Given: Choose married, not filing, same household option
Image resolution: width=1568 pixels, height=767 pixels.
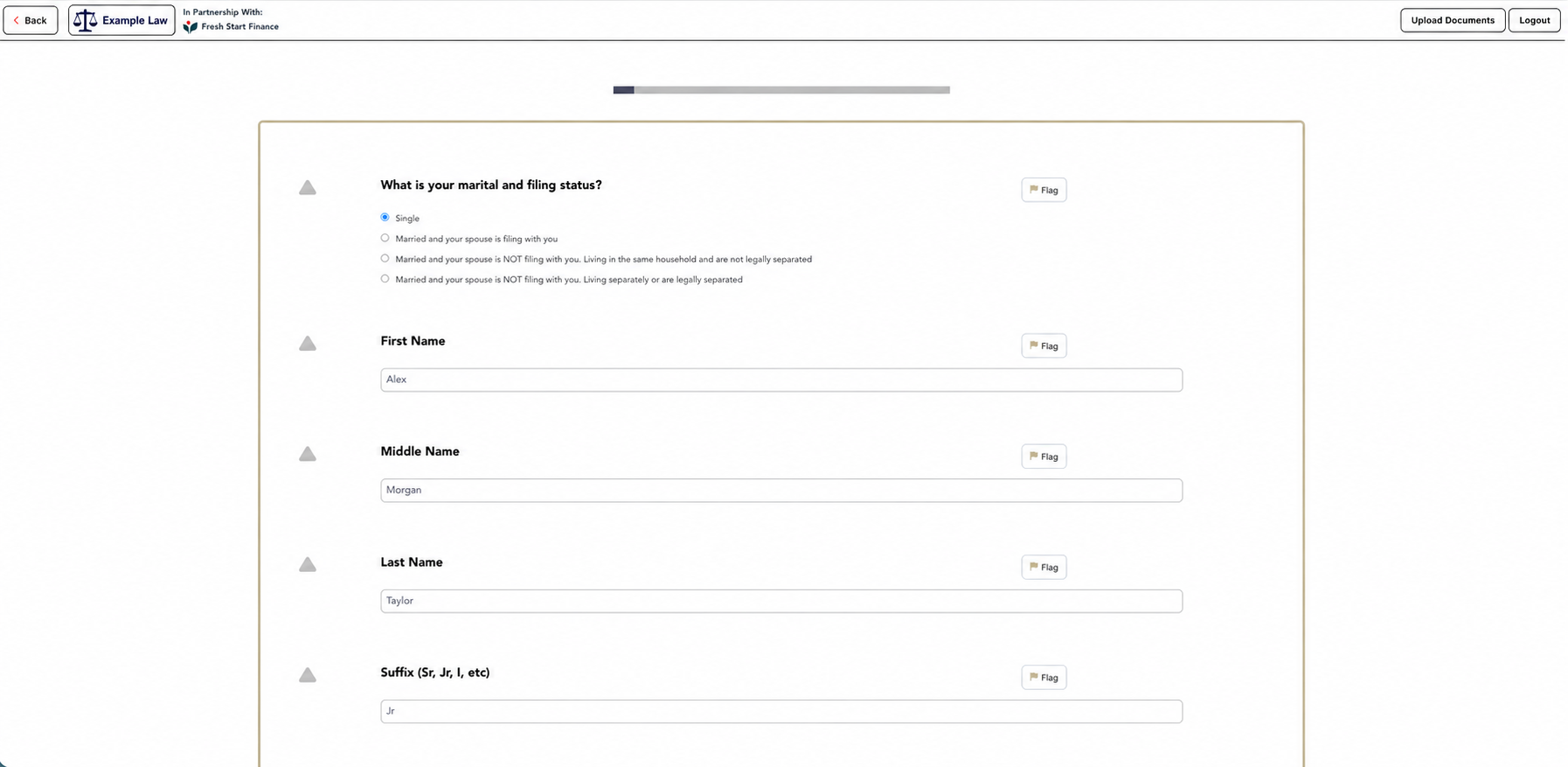Looking at the screenshot, I should point(385,259).
